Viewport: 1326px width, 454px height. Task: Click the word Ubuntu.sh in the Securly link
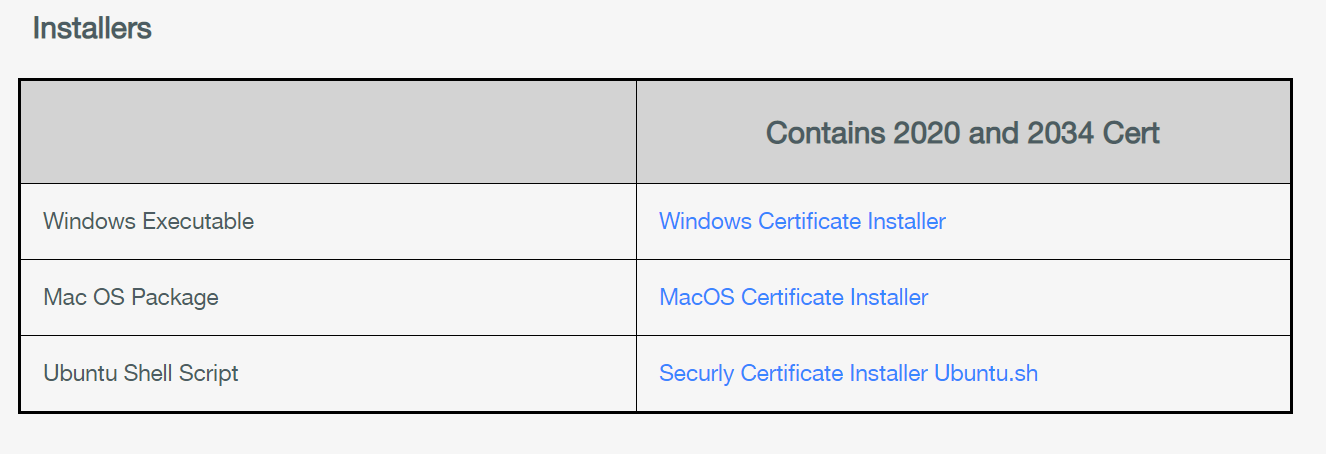(x=986, y=373)
